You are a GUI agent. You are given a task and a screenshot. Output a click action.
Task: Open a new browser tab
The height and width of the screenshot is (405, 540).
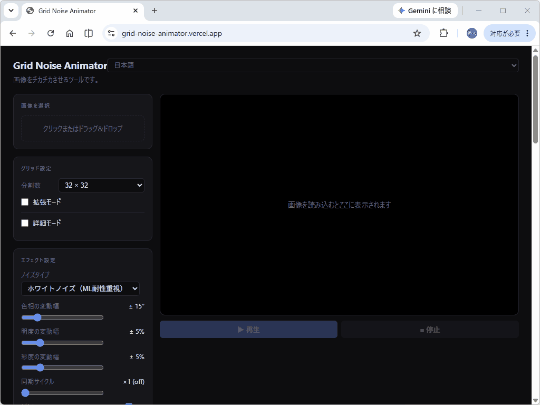(x=154, y=11)
